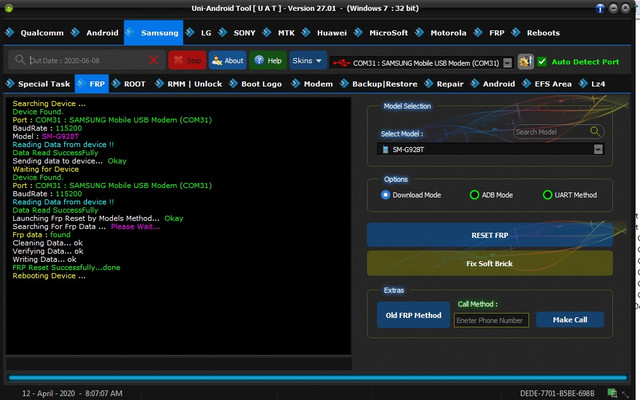Click the 'FRP Reset Successfully...done' log line
The image size is (640, 400).
click(67, 268)
